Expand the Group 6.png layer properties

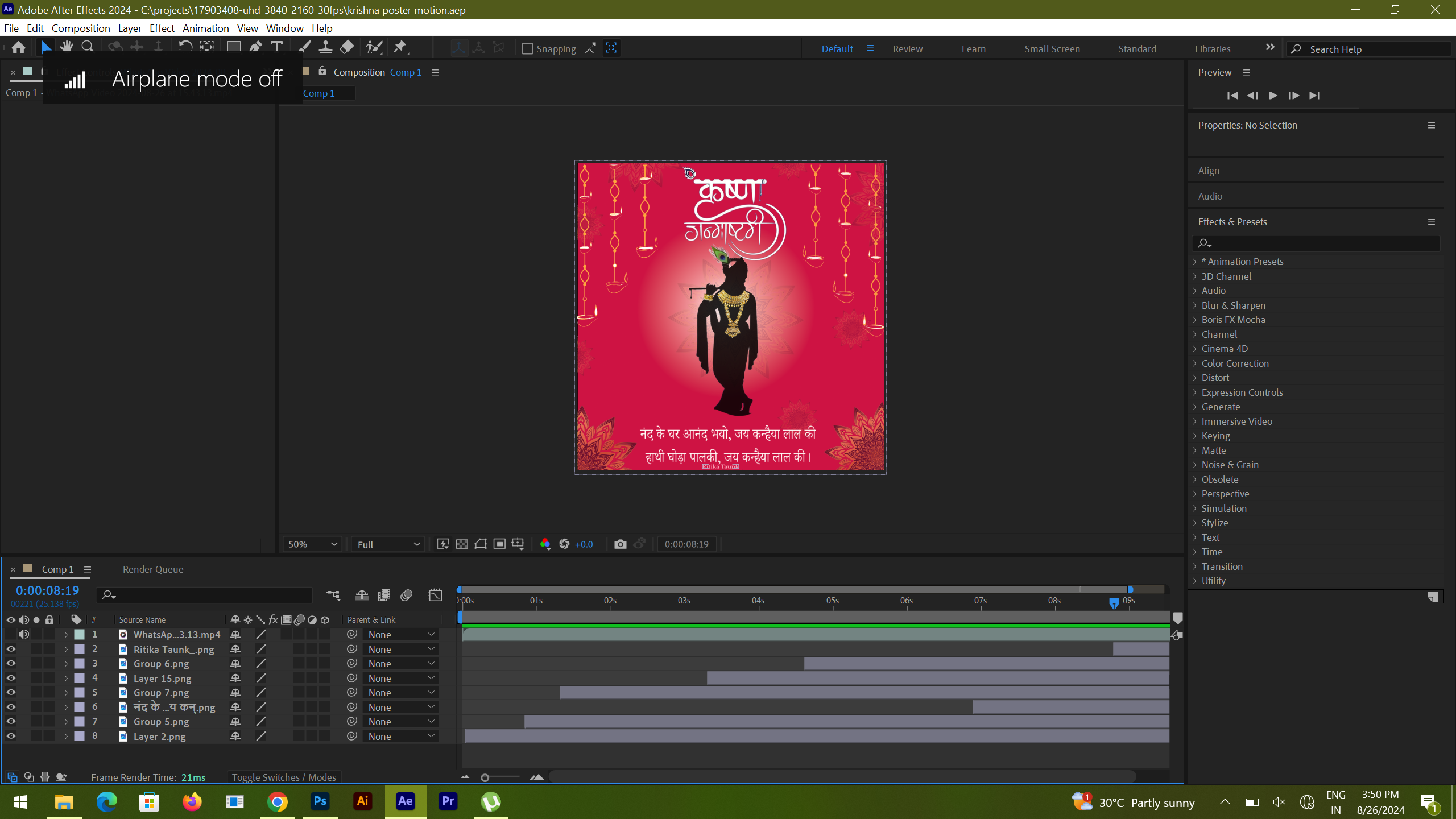tap(66, 664)
